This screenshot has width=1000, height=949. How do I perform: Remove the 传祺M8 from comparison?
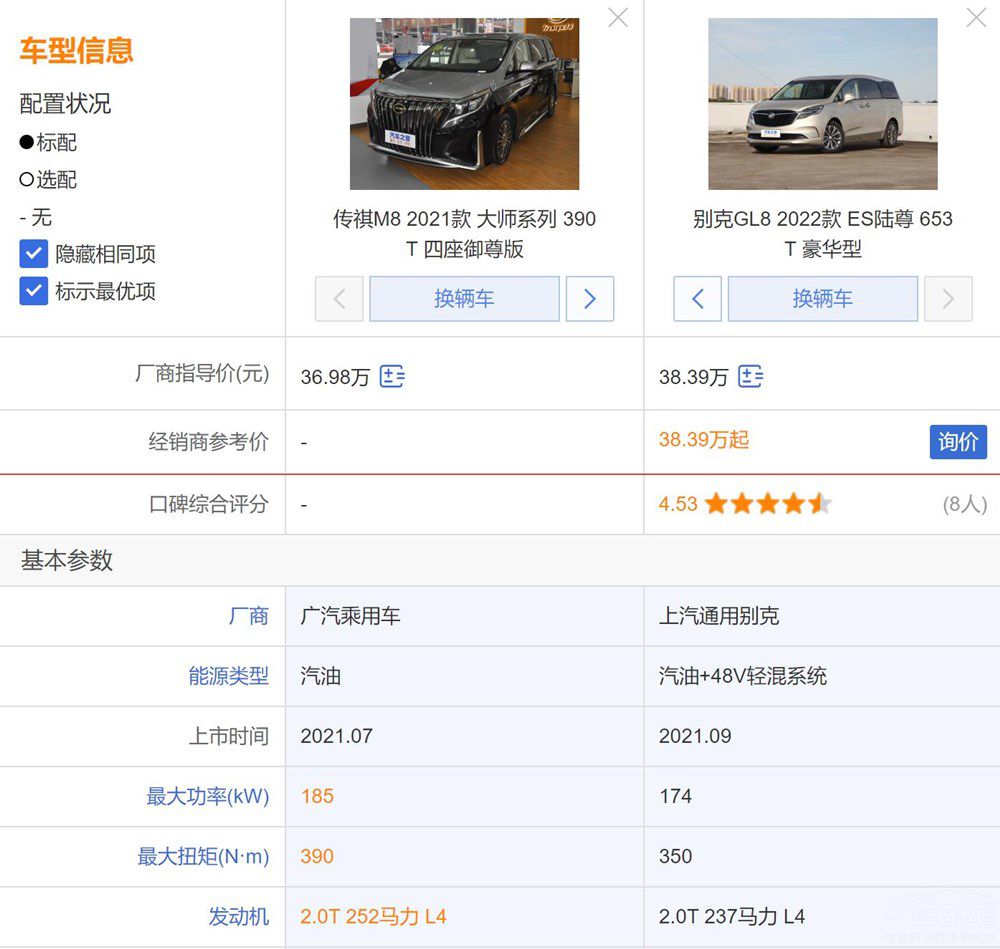point(618,18)
